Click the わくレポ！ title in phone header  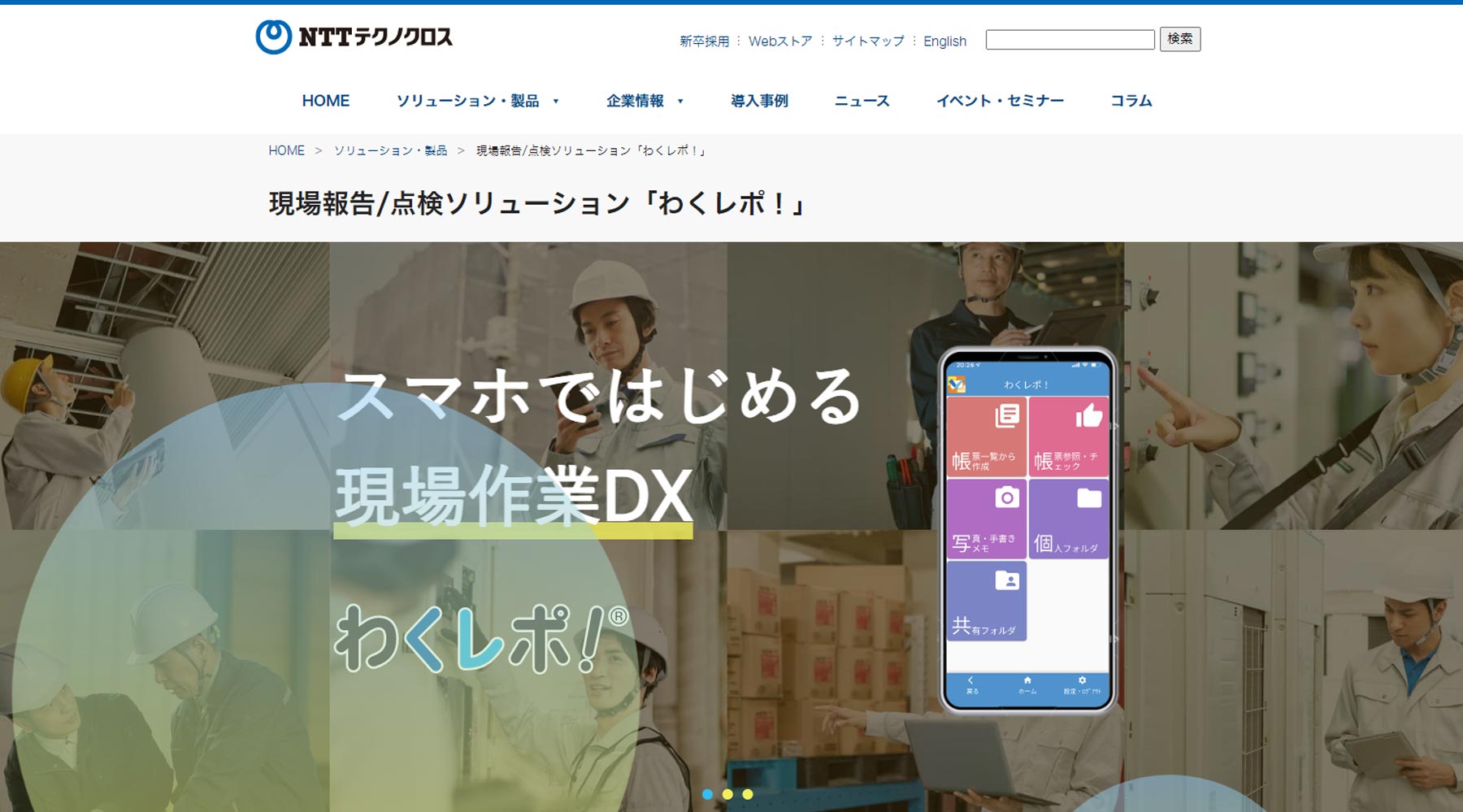[1027, 384]
